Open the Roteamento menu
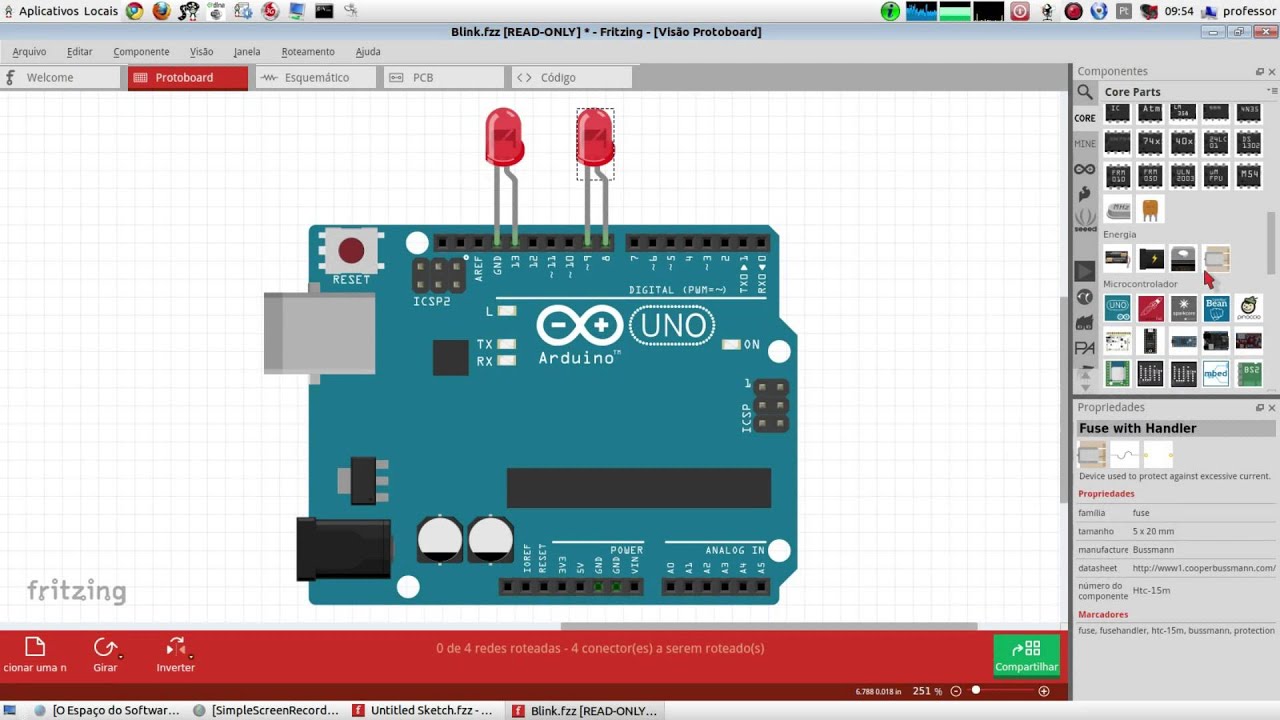Image resolution: width=1280 pixels, height=720 pixels. pyautogui.click(x=308, y=52)
